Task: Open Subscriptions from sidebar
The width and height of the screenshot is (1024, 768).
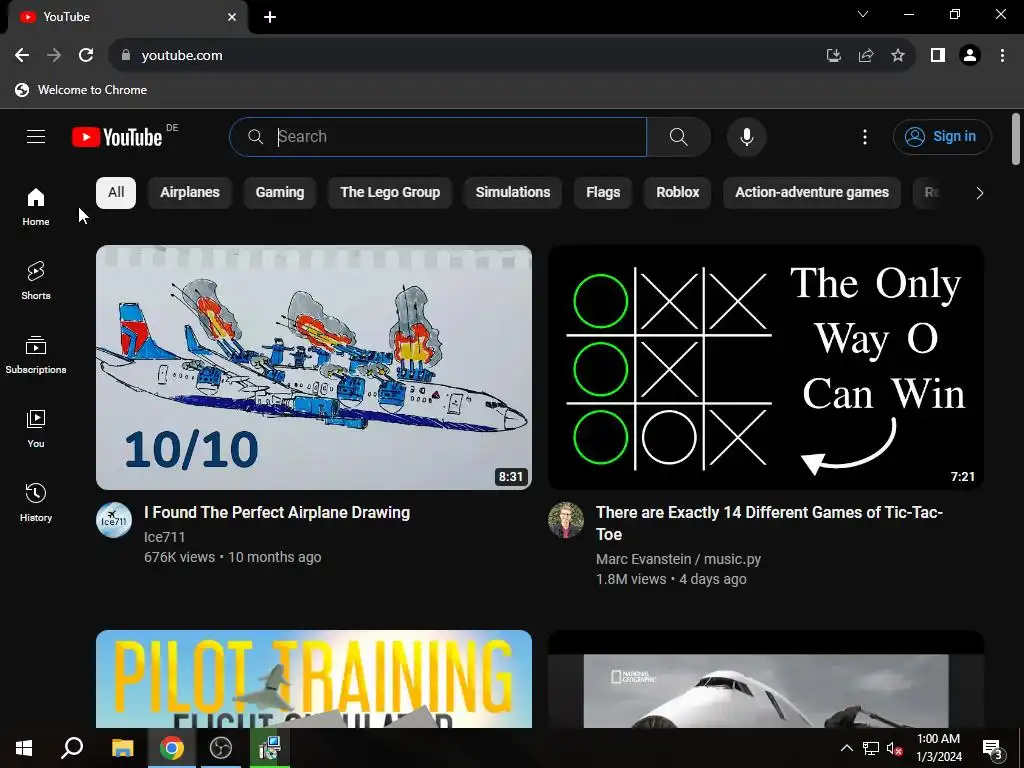Action: [36, 355]
